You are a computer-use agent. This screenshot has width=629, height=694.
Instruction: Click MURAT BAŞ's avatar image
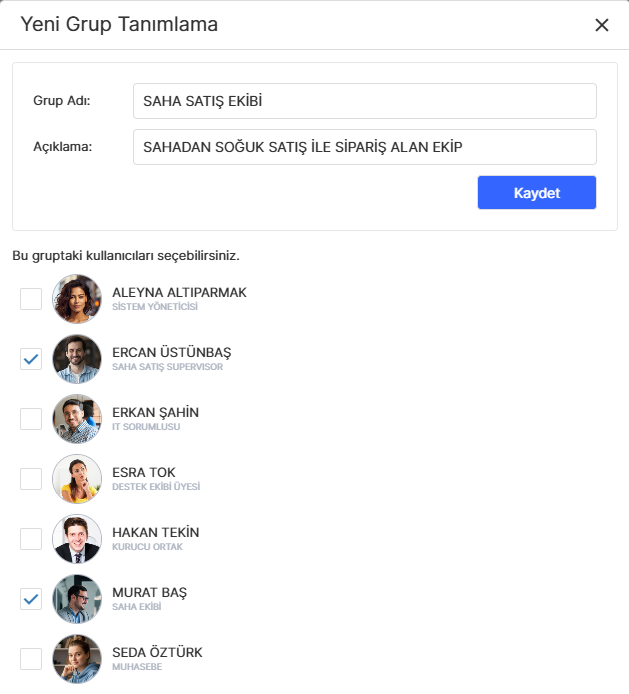pos(77,599)
